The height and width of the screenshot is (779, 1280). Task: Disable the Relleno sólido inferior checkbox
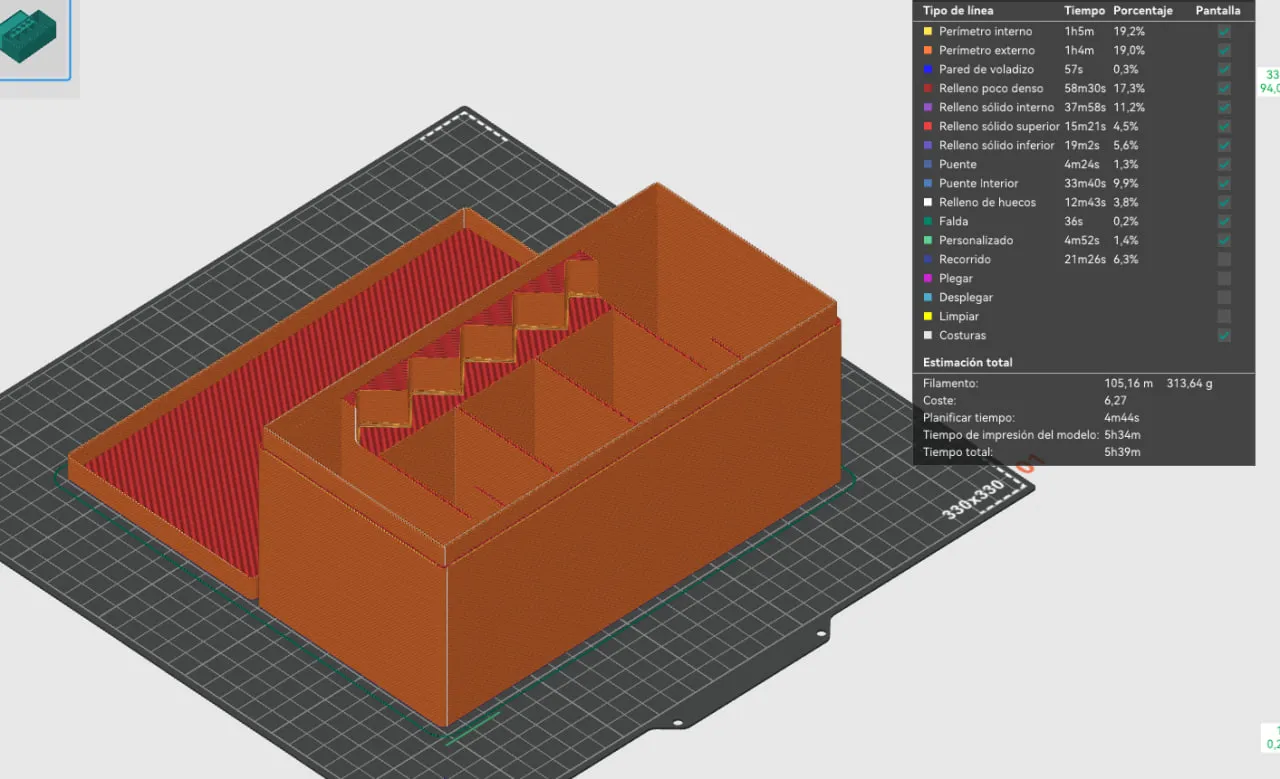[1223, 145]
